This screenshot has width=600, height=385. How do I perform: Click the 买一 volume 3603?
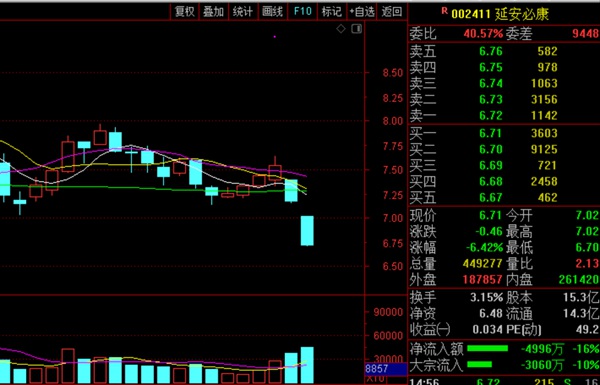(x=544, y=133)
